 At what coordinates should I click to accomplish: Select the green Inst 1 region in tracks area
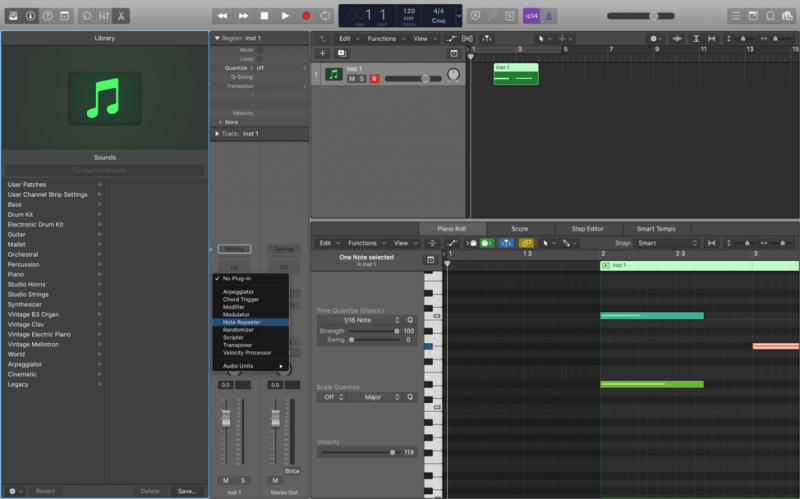click(516, 74)
